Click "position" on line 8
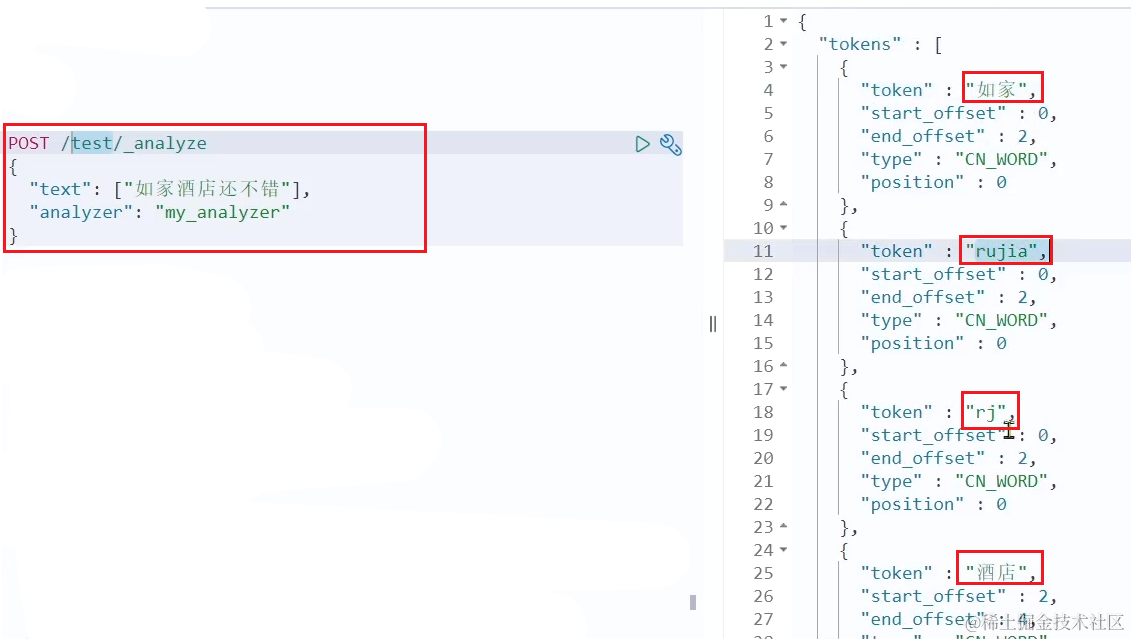Viewport: 1131px width, 639px height. (912, 182)
